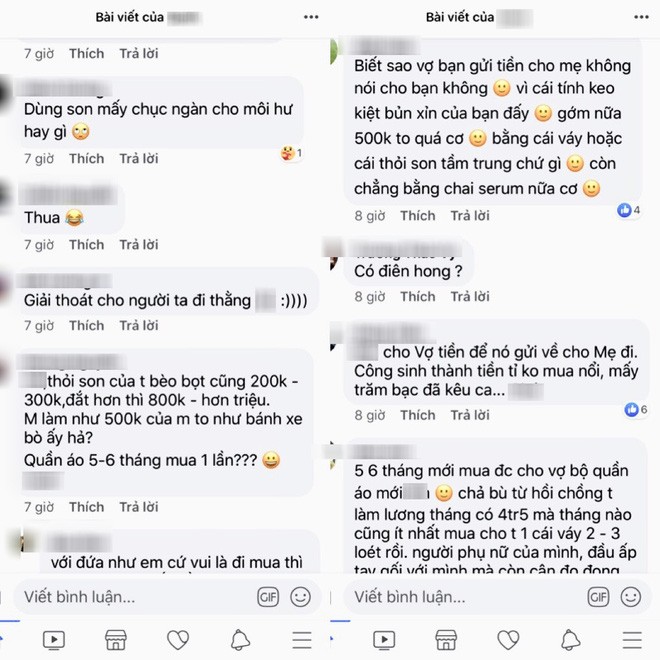This screenshot has height=660, width=660.
Task: Open the Marketplace tab in right bar
Action: coord(446,640)
